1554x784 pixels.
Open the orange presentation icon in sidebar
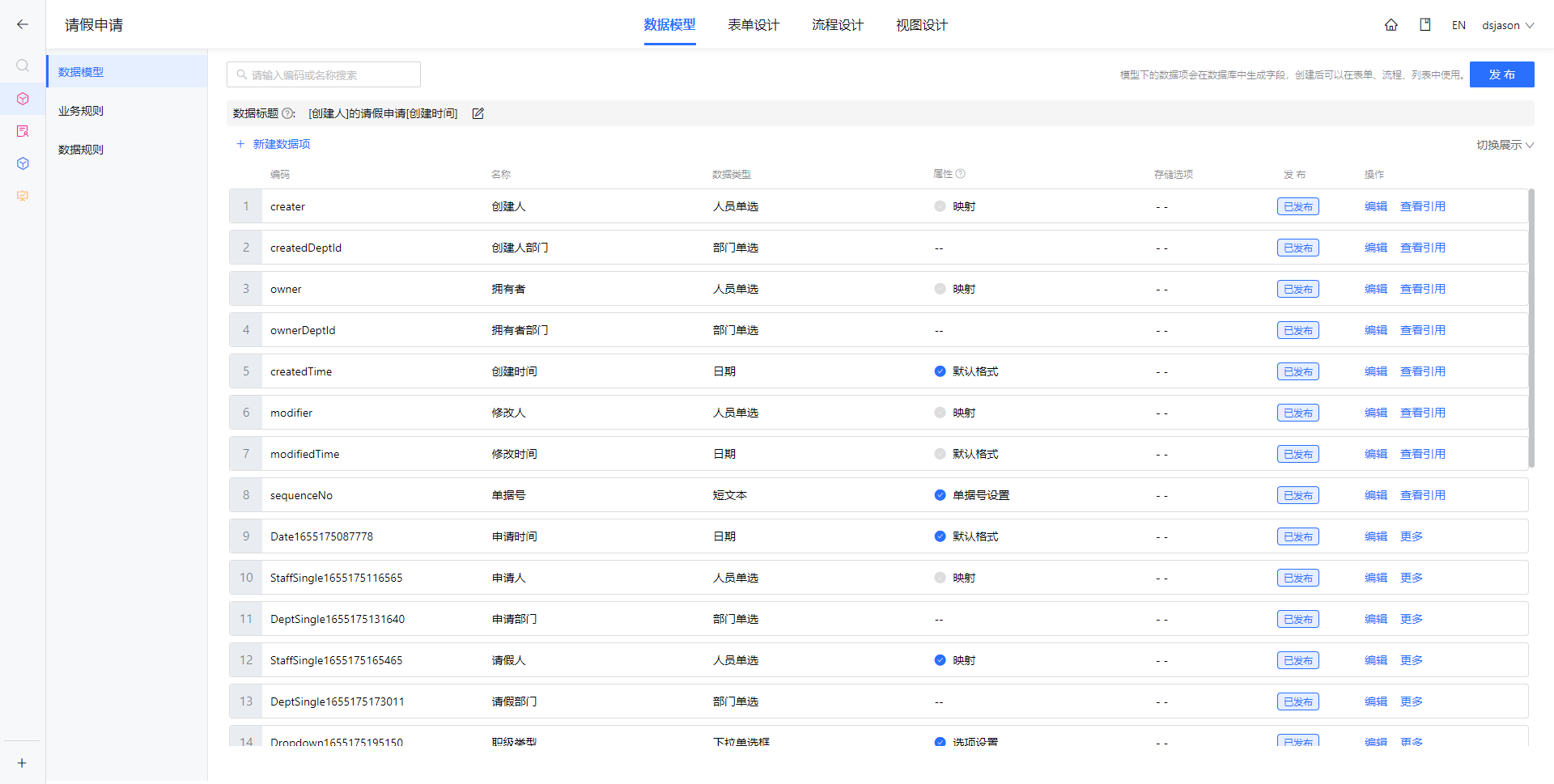[x=23, y=196]
